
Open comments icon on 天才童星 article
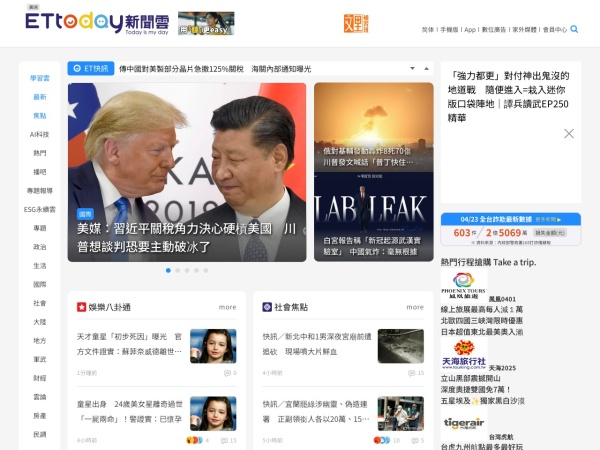227,373
